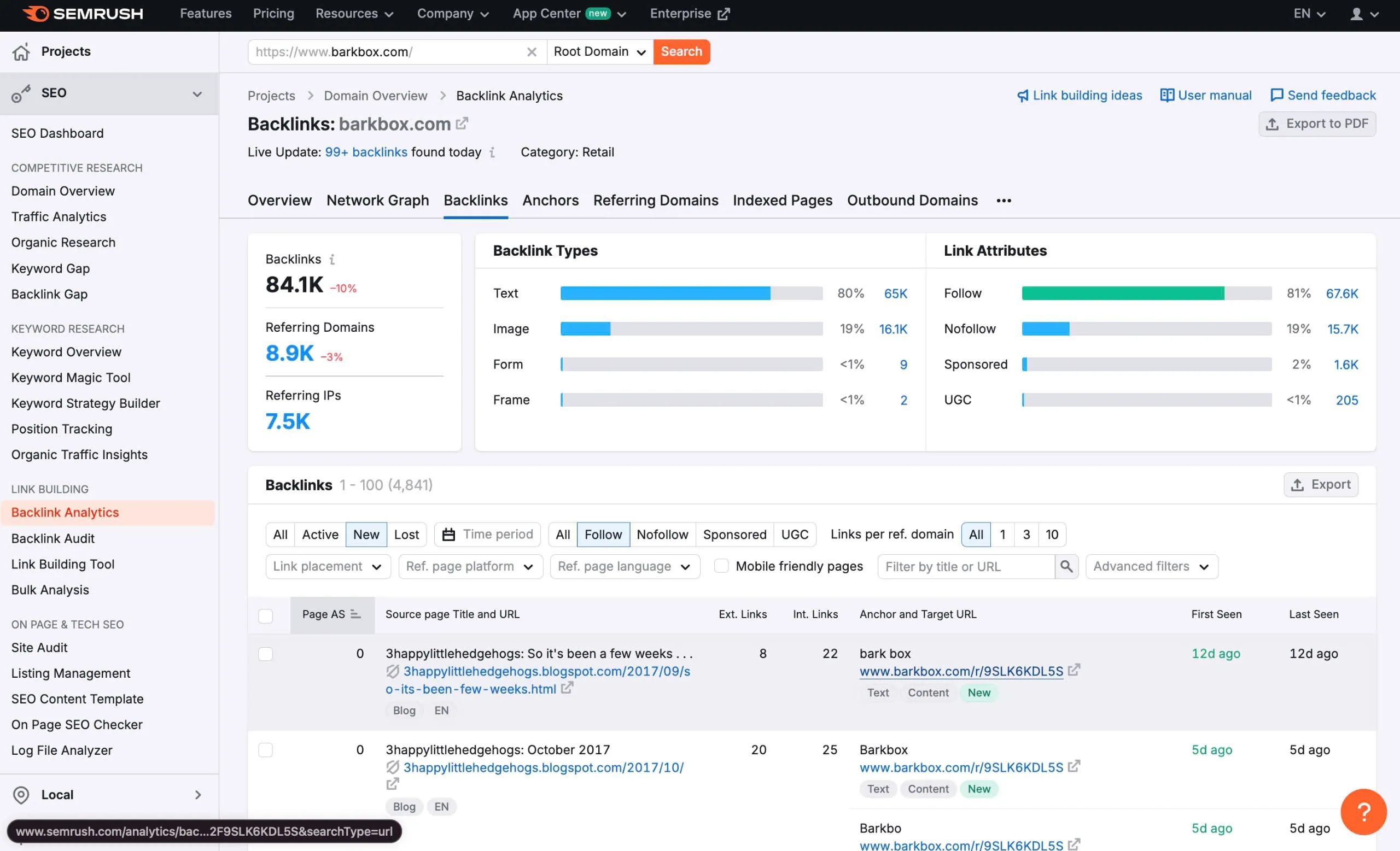Open the Link placement dropdown

328,567
